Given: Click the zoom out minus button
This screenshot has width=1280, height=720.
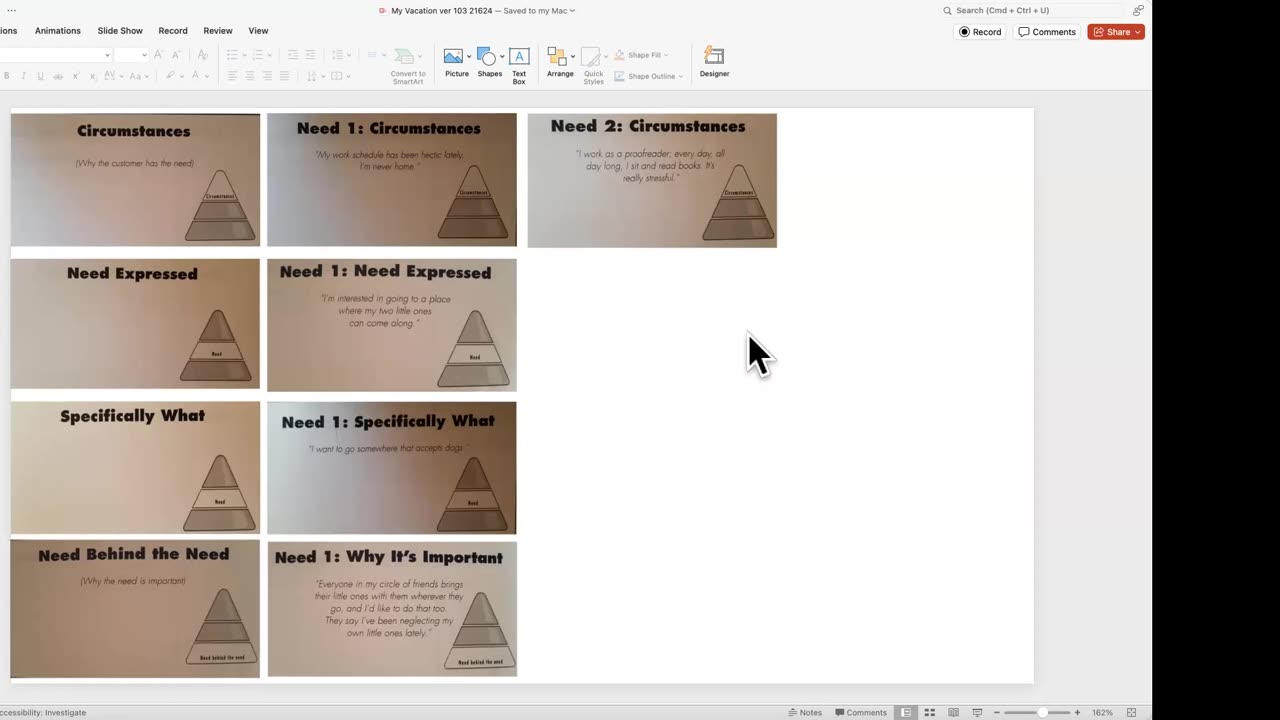Looking at the screenshot, I should (996, 712).
